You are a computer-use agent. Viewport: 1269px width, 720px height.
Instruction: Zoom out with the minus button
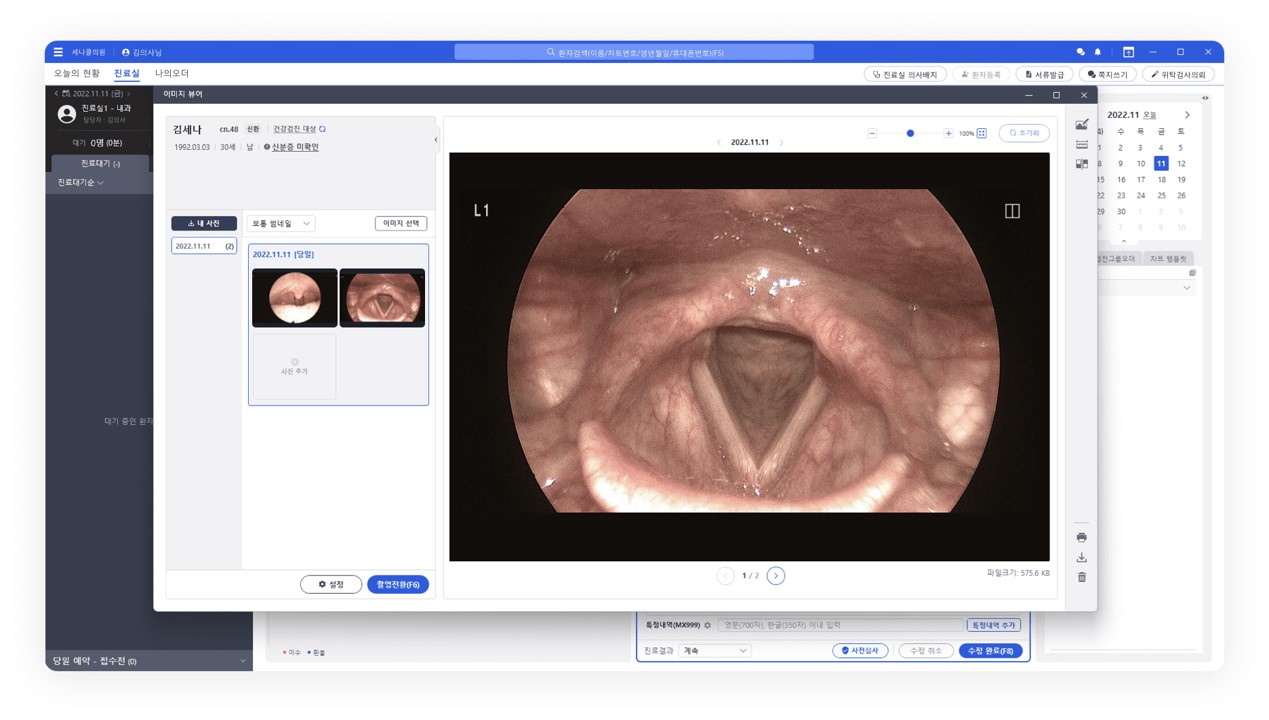pos(872,133)
